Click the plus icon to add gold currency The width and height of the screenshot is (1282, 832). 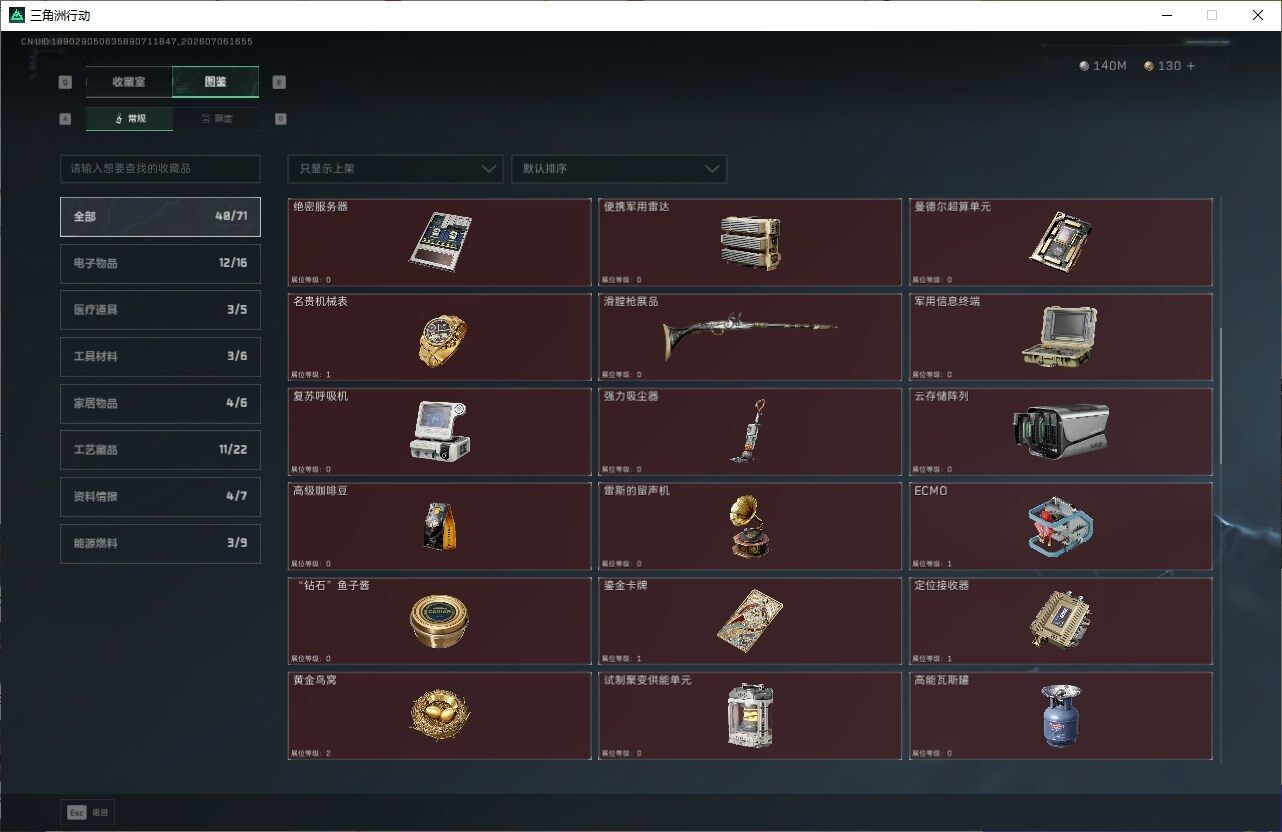pyautogui.click(x=1190, y=66)
